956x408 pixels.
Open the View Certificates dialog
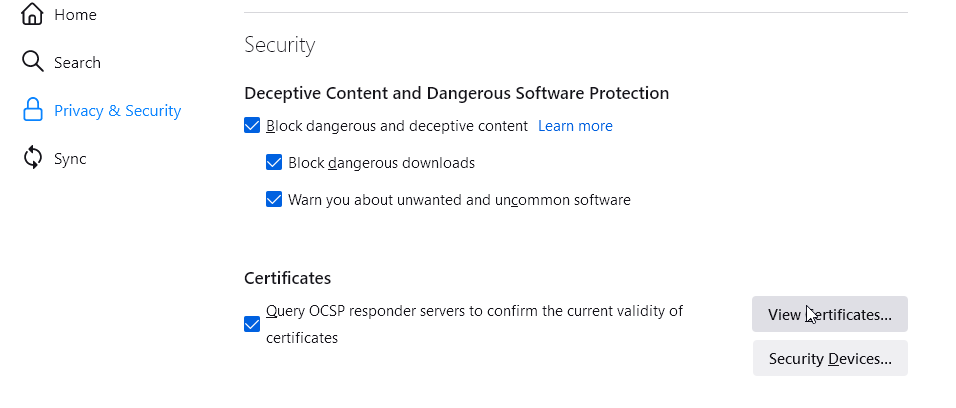(x=829, y=314)
